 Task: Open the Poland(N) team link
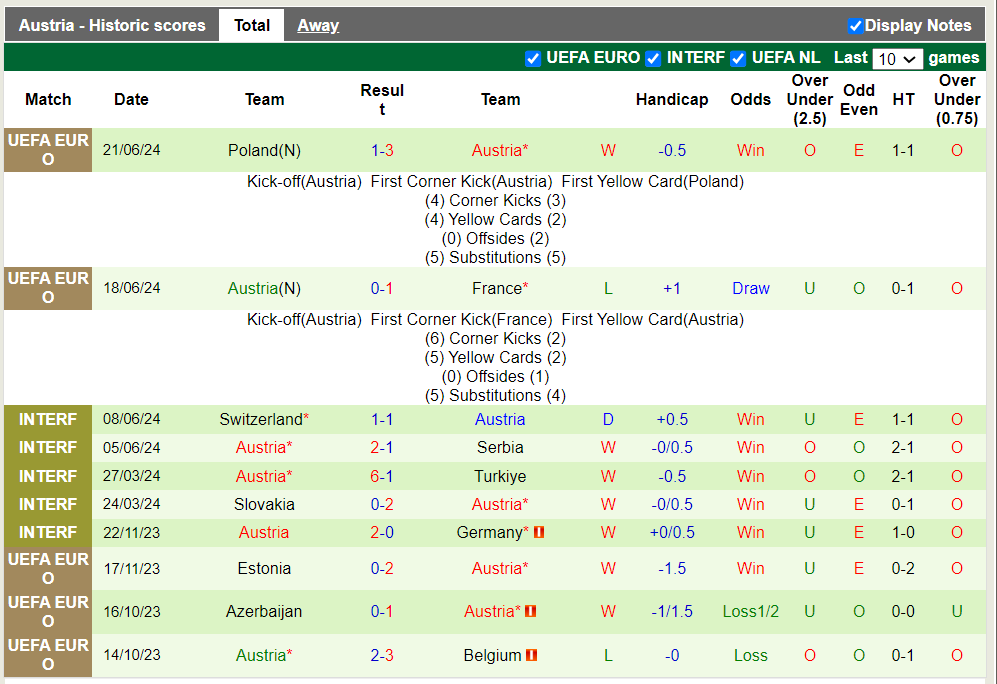(x=264, y=151)
